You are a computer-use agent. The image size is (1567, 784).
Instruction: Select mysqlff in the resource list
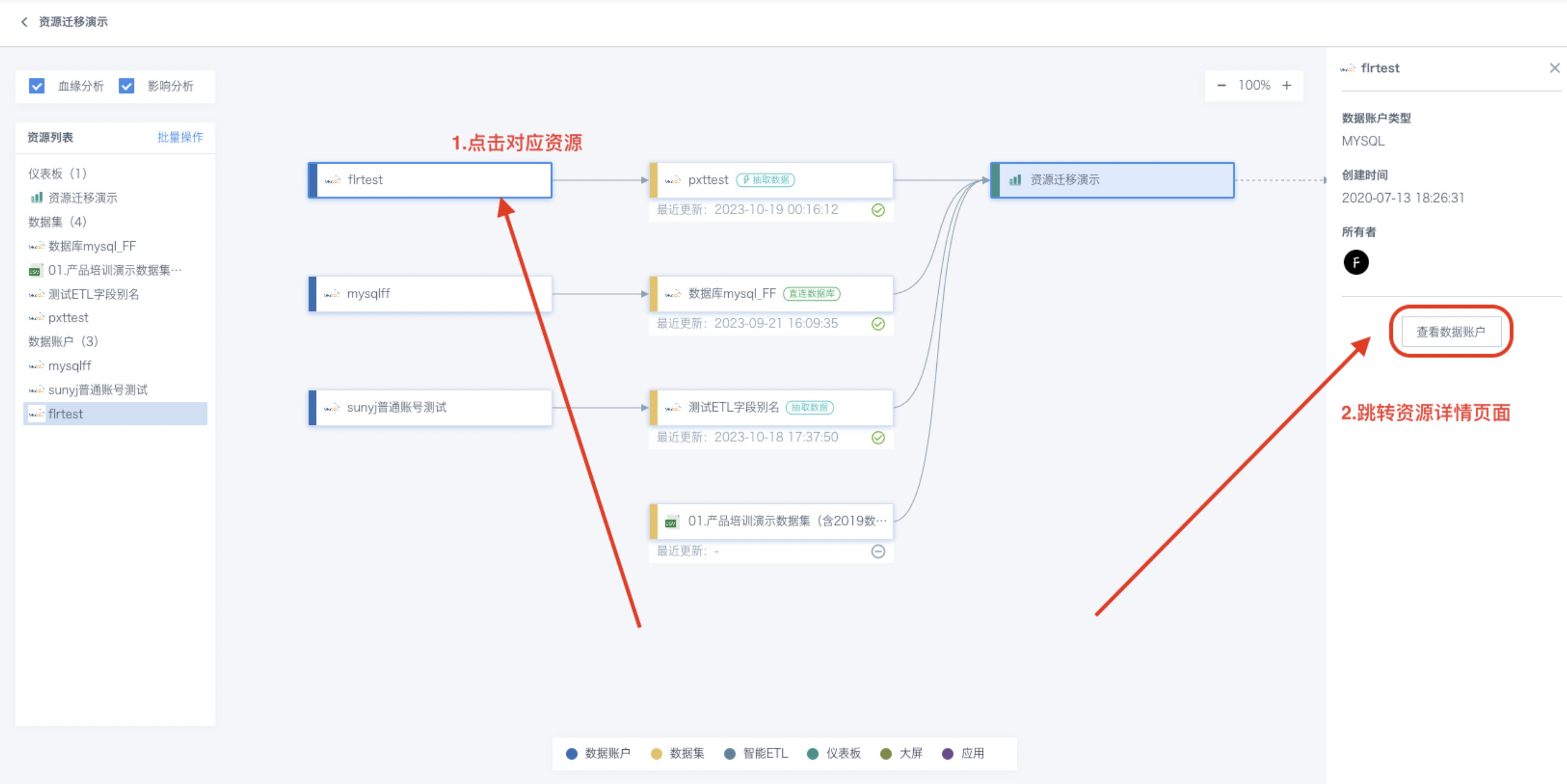click(x=69, y=366)
